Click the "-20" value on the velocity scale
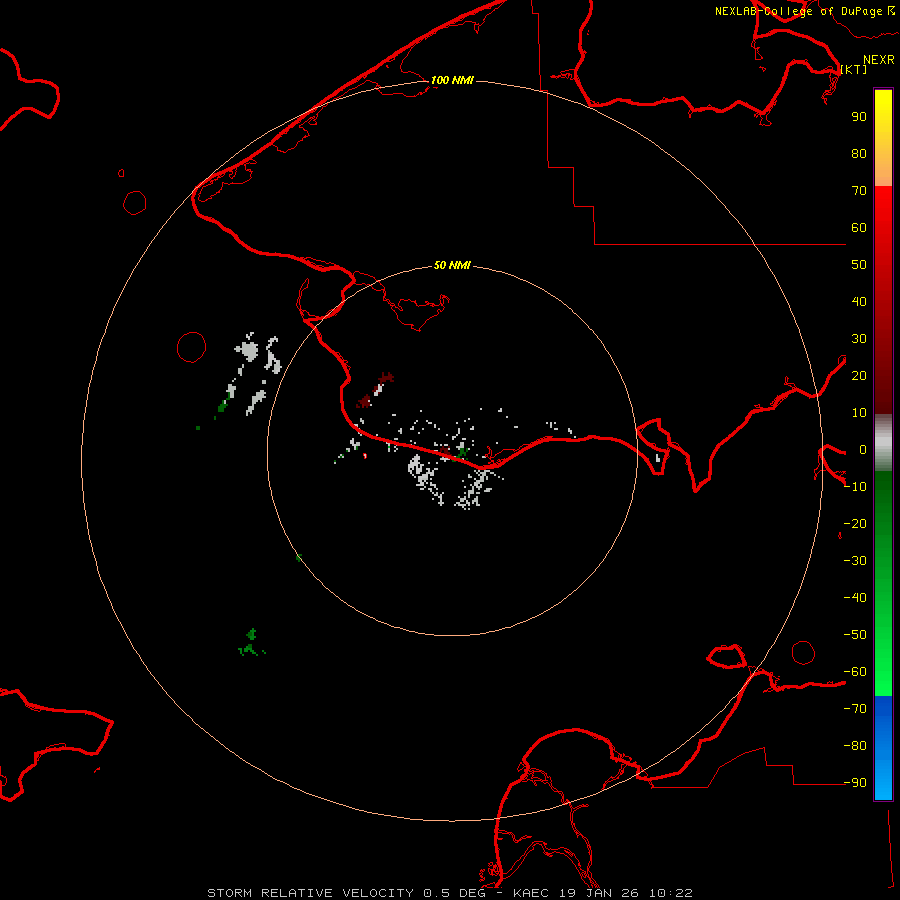Viewport: 900px width, 900px height. (855, 523)
